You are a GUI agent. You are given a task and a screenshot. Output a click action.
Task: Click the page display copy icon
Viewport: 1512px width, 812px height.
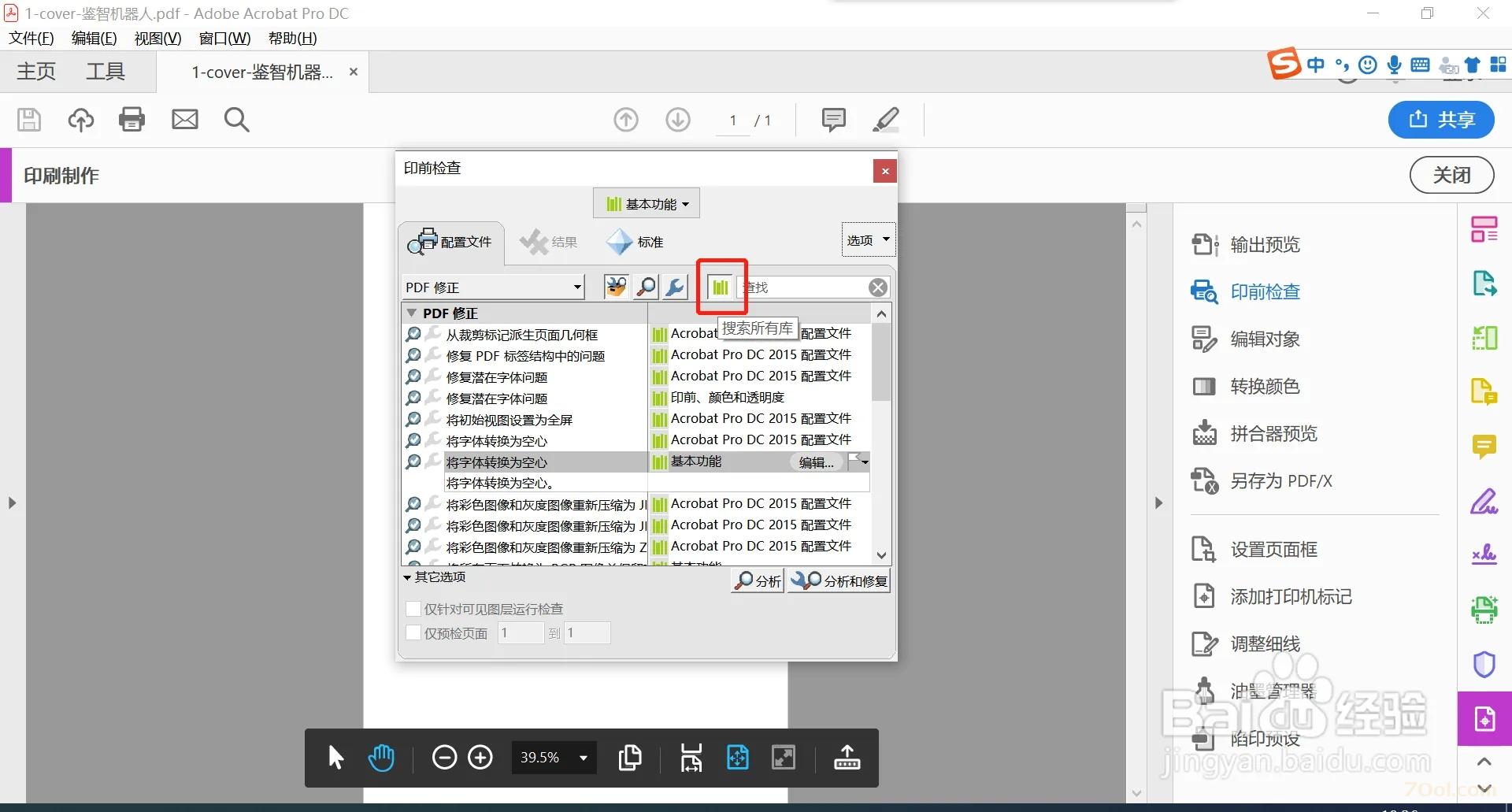(x=630, y=758)
